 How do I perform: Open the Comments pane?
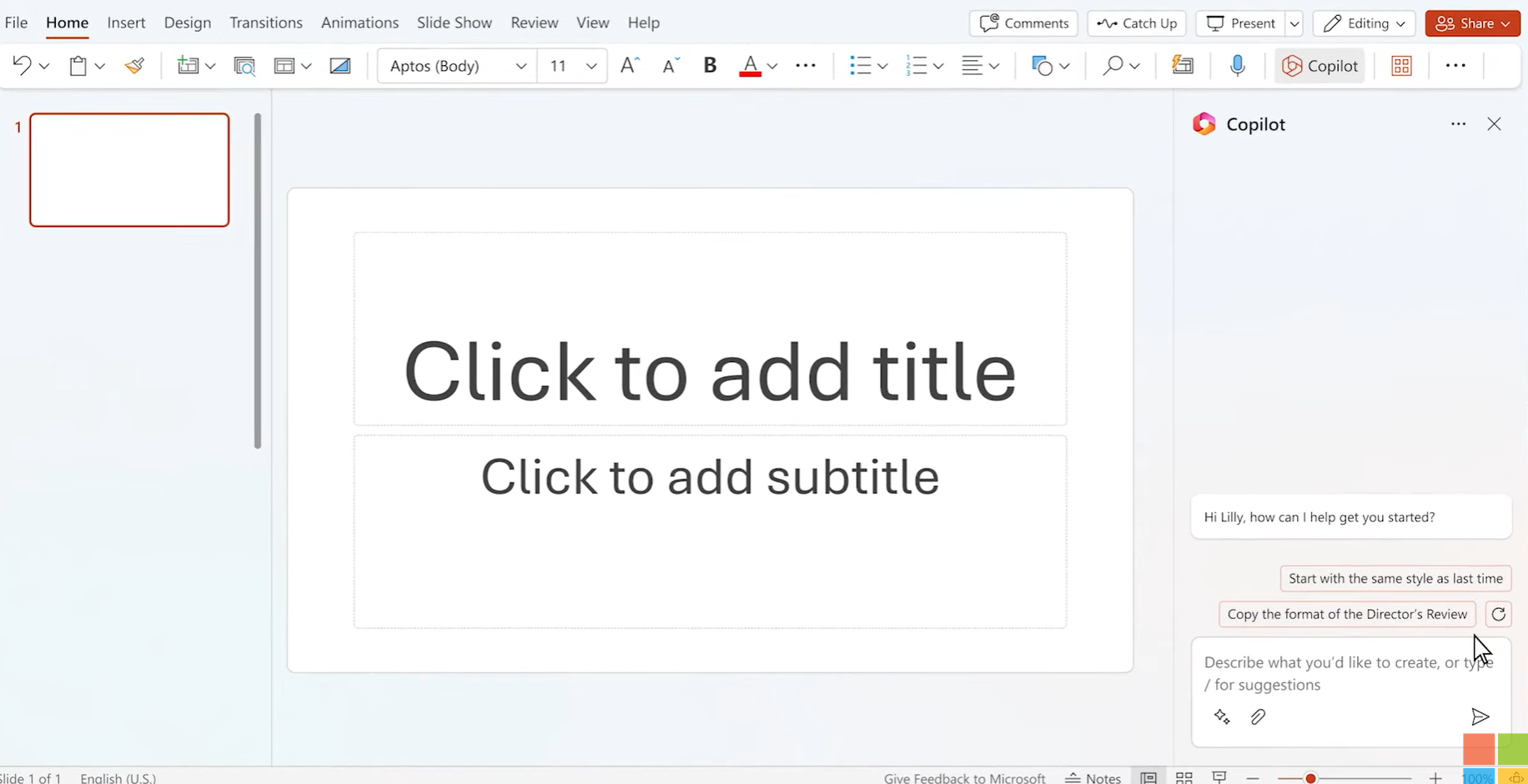1023,23
